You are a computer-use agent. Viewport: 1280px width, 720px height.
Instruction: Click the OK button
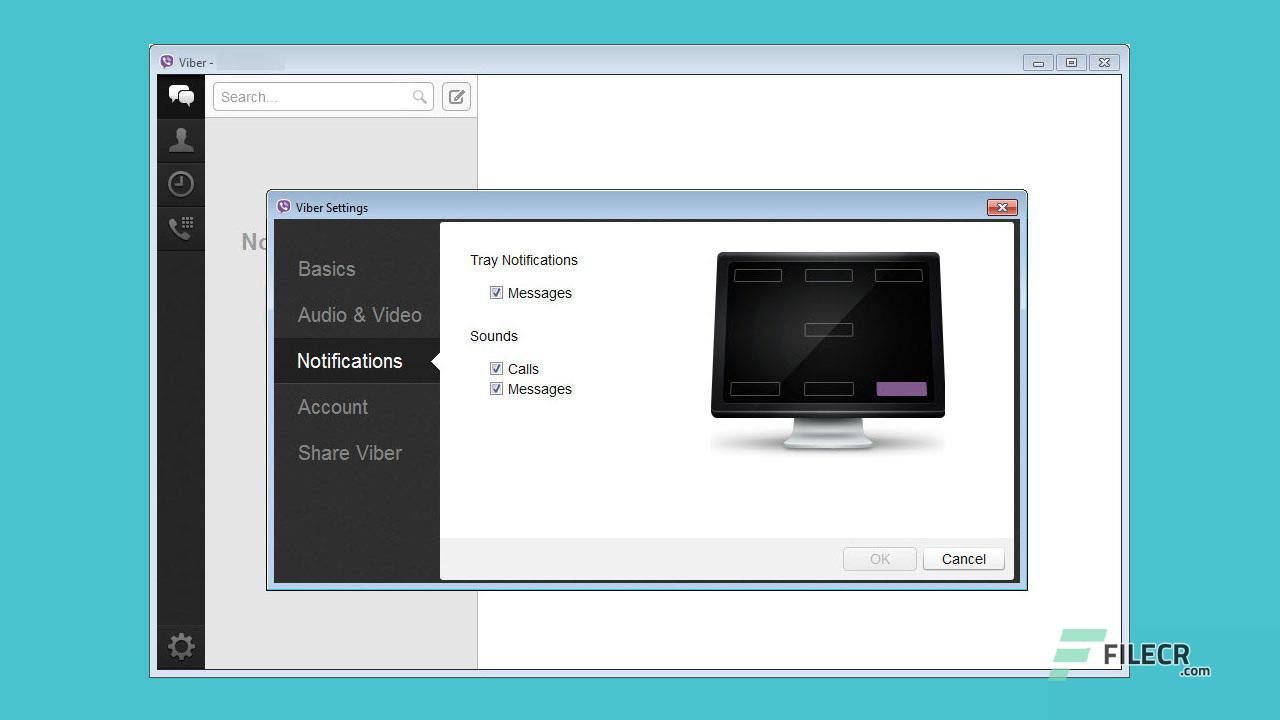coord(880,559)
